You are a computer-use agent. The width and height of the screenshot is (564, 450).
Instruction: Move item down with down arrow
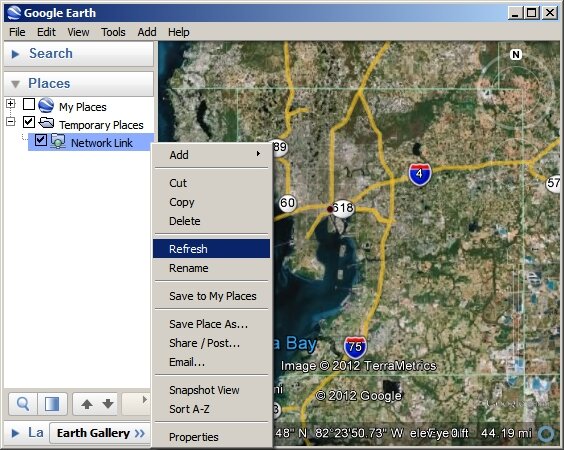[x=108, y=404]
